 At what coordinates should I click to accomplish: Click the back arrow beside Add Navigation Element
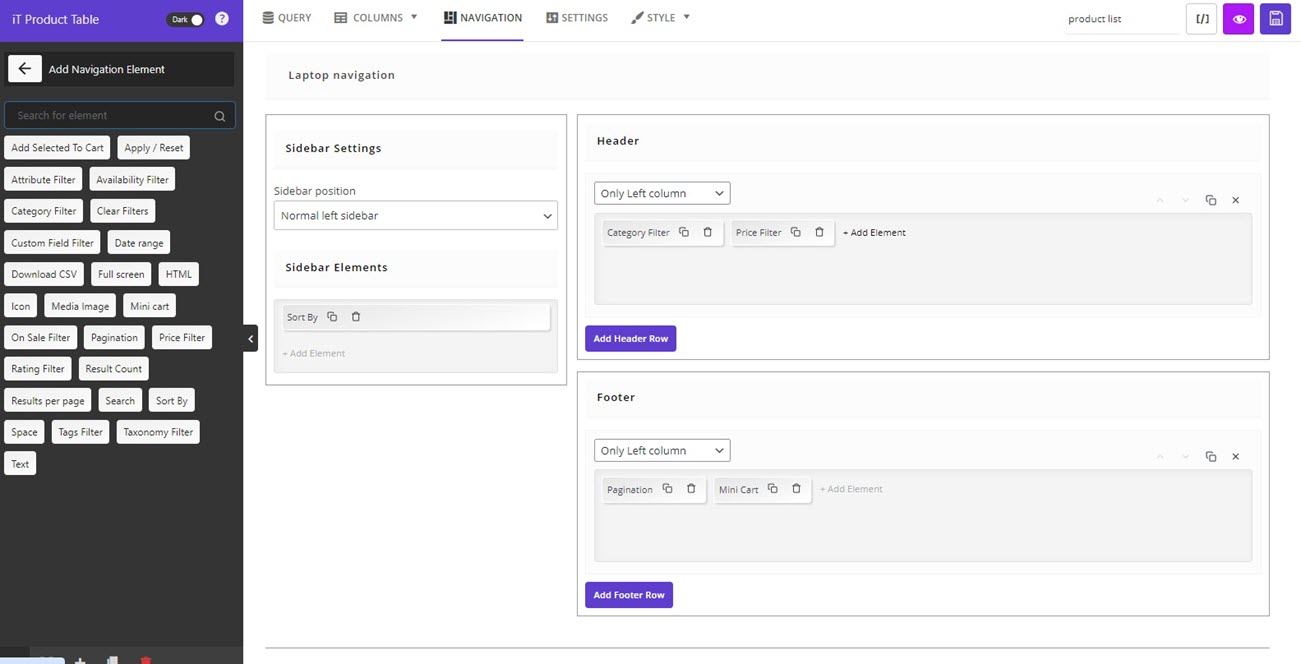tap(24, 69)
